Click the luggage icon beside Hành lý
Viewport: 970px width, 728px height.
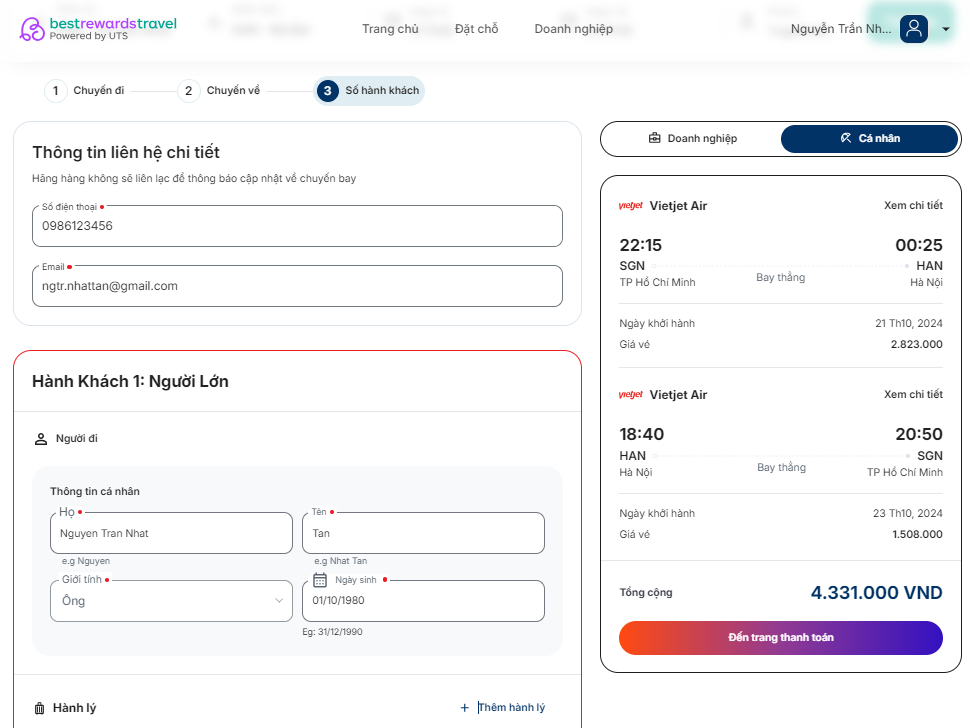(40, 708)
